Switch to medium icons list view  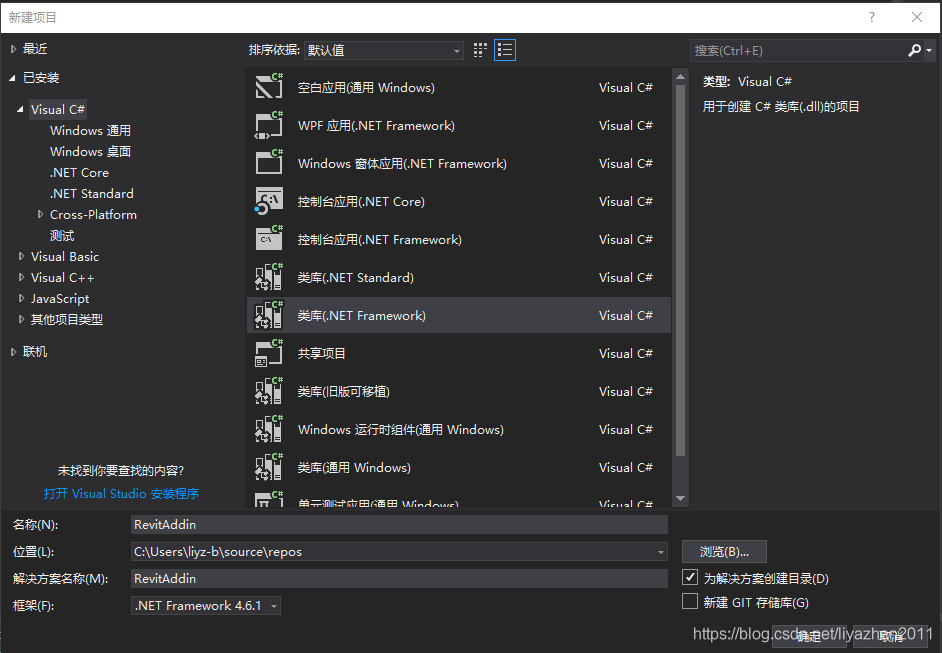pos(505,50)
